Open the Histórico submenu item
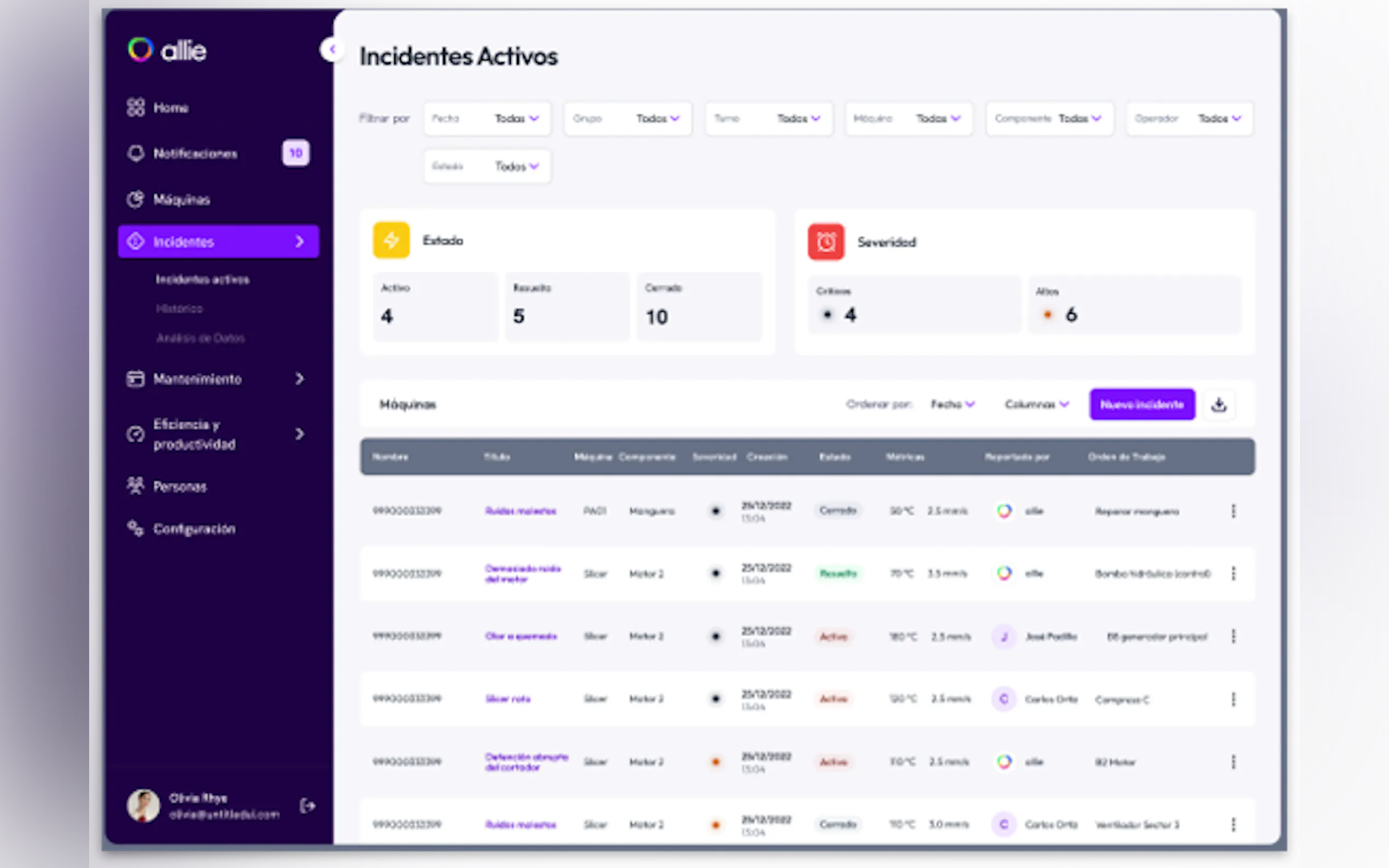Screen dimensions: 1389x868 click(x=179, y=309)
